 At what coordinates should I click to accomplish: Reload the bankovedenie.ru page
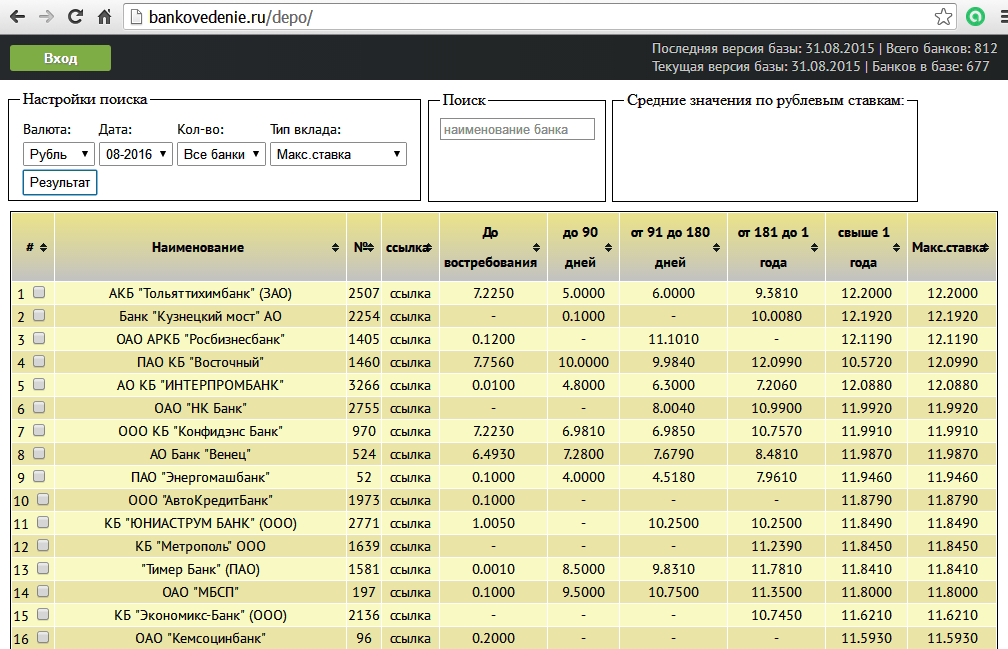[x=75, y=17]
